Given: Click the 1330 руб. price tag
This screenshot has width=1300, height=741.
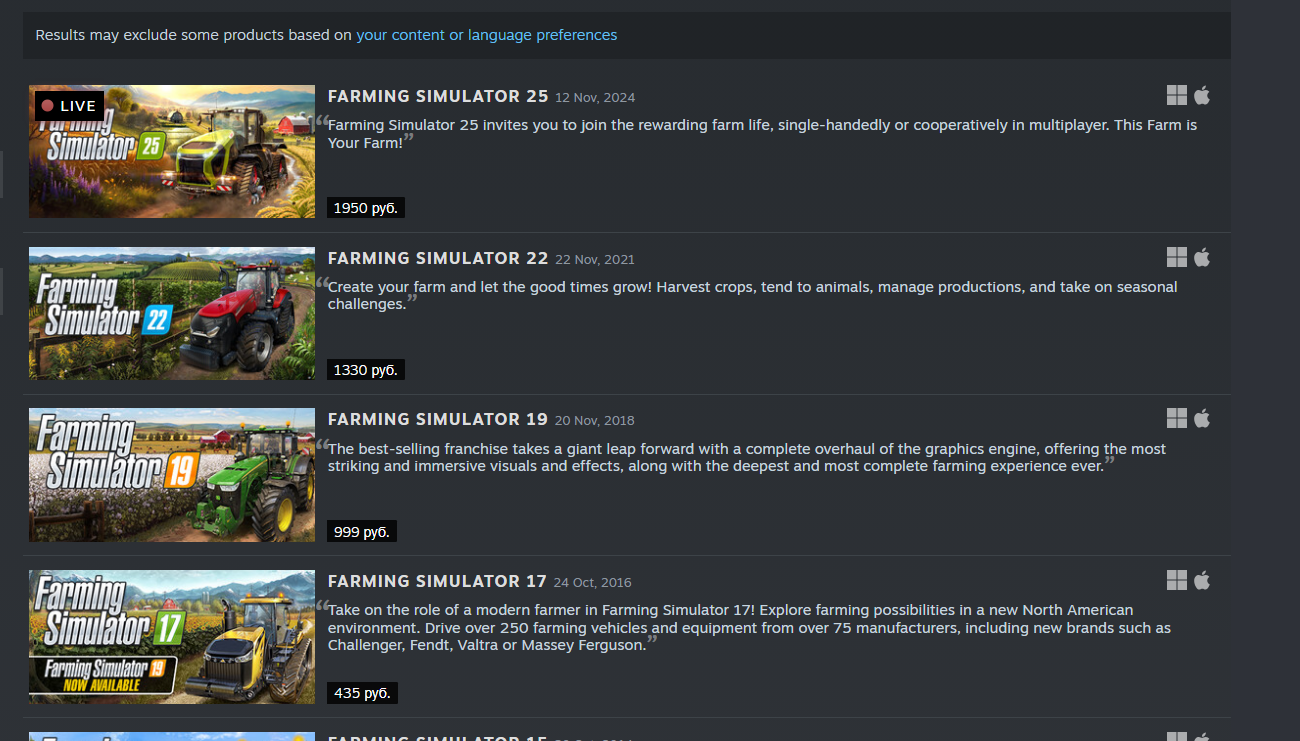Looking at the screenshot, I should coord(366,370).
